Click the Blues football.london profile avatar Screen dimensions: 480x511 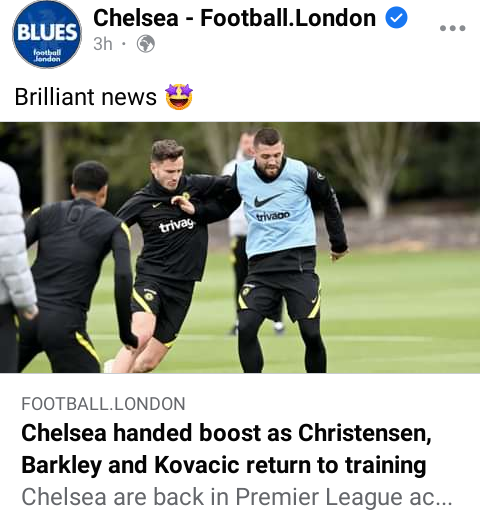click(x=47, y=34)
